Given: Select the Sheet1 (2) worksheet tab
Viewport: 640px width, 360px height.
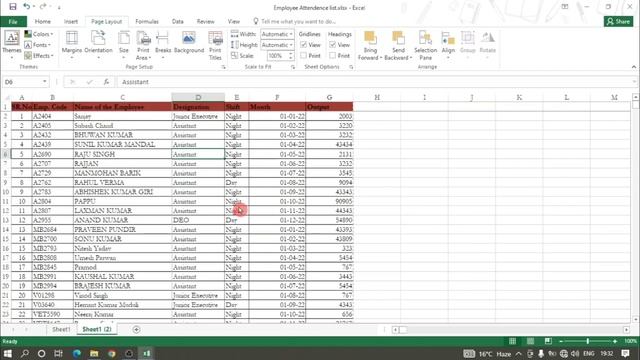Looking at the screenshot, I should click(97, 329).
